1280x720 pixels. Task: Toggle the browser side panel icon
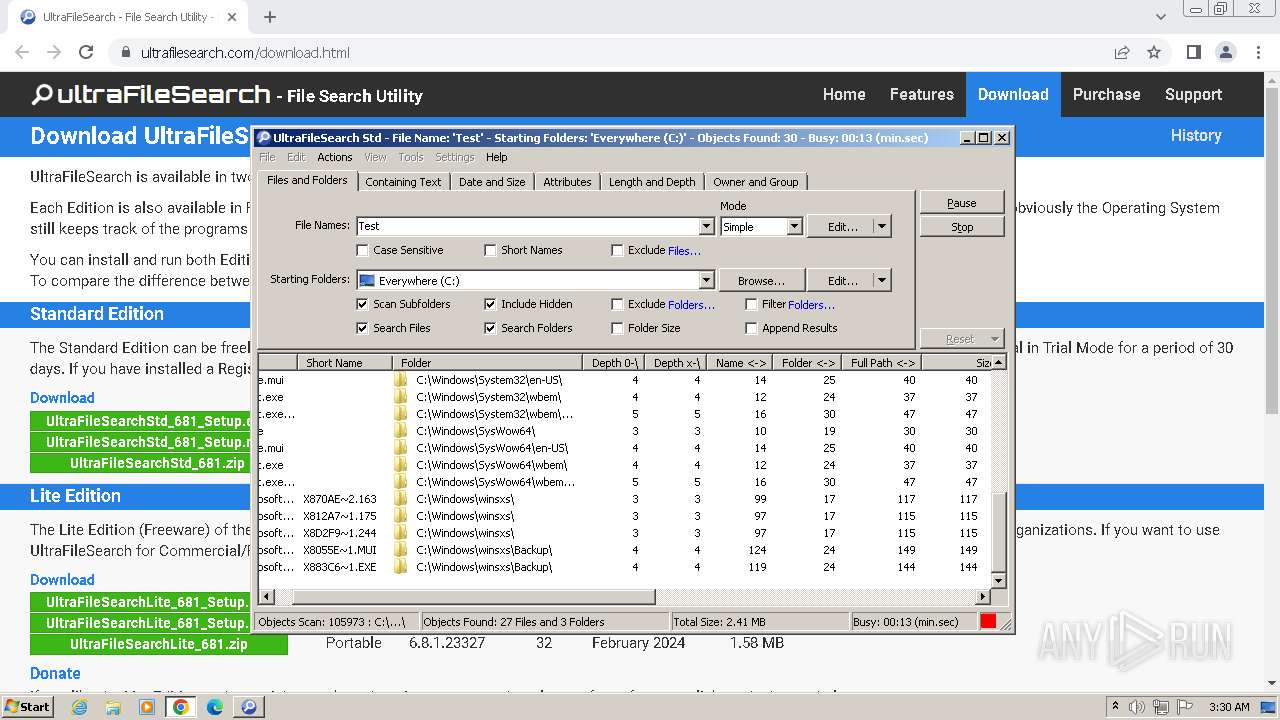(1193, 52)
